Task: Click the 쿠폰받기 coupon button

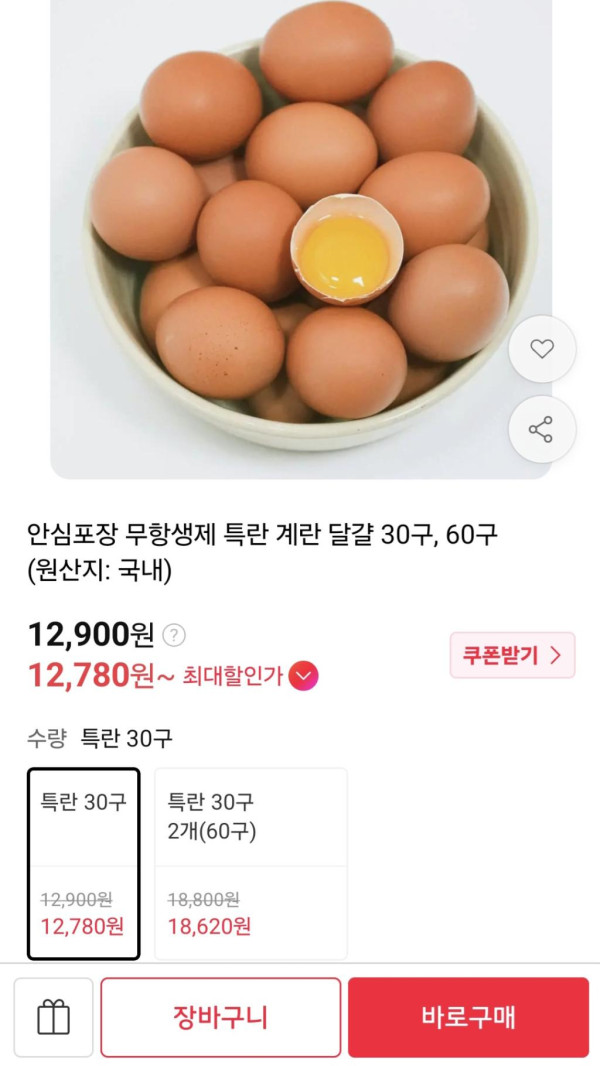Action: tap(512, 655)
